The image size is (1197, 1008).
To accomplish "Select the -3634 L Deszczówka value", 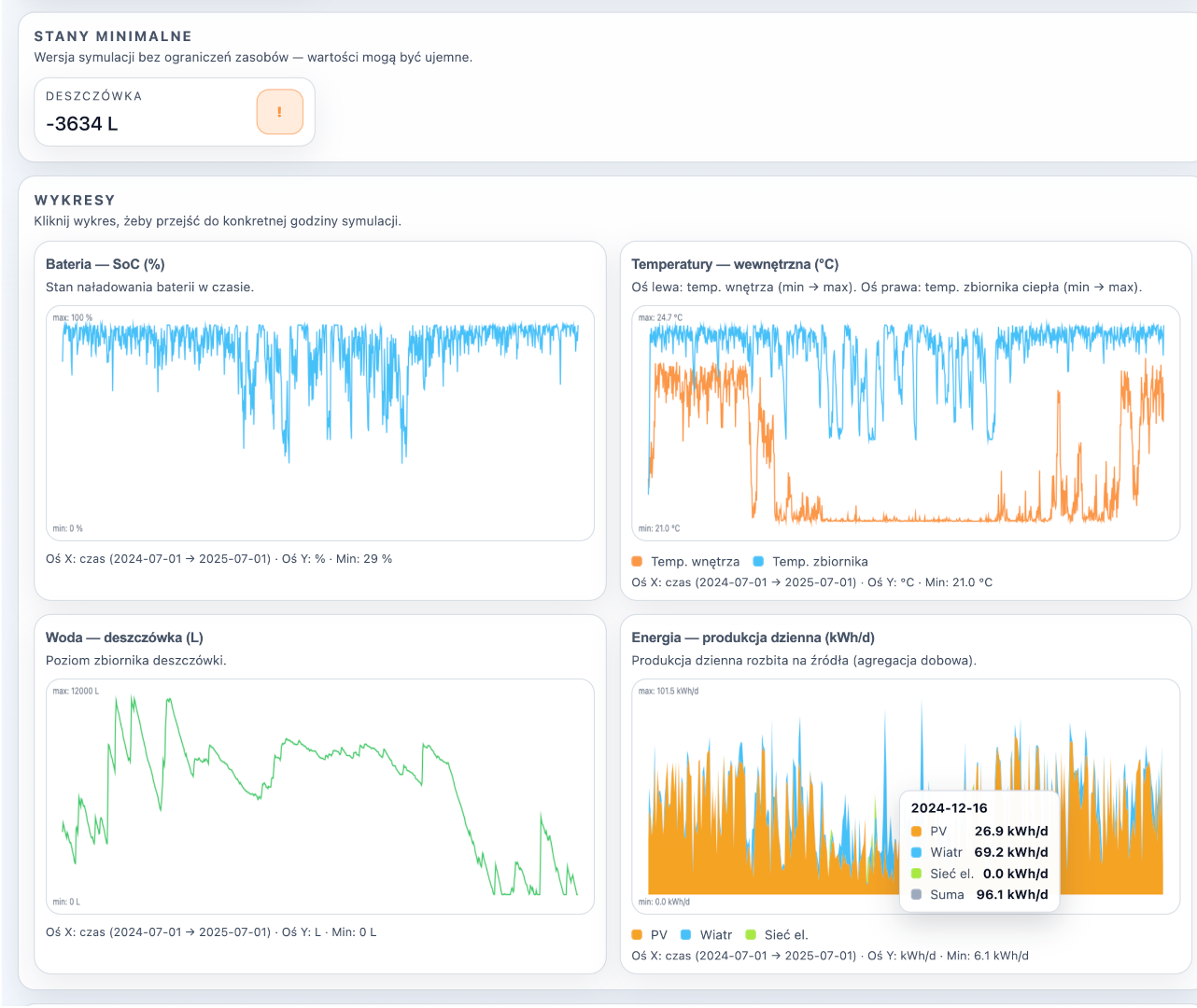I will (x=82, y=124).
